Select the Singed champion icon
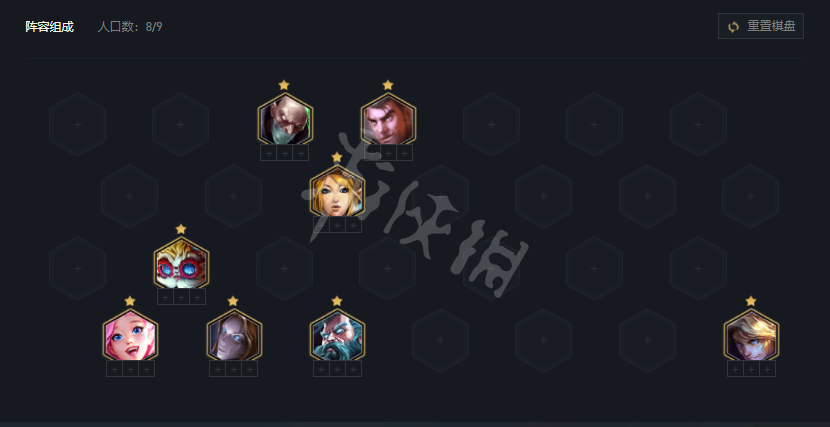This screenshot has height=427, width=830. (285, 119)
